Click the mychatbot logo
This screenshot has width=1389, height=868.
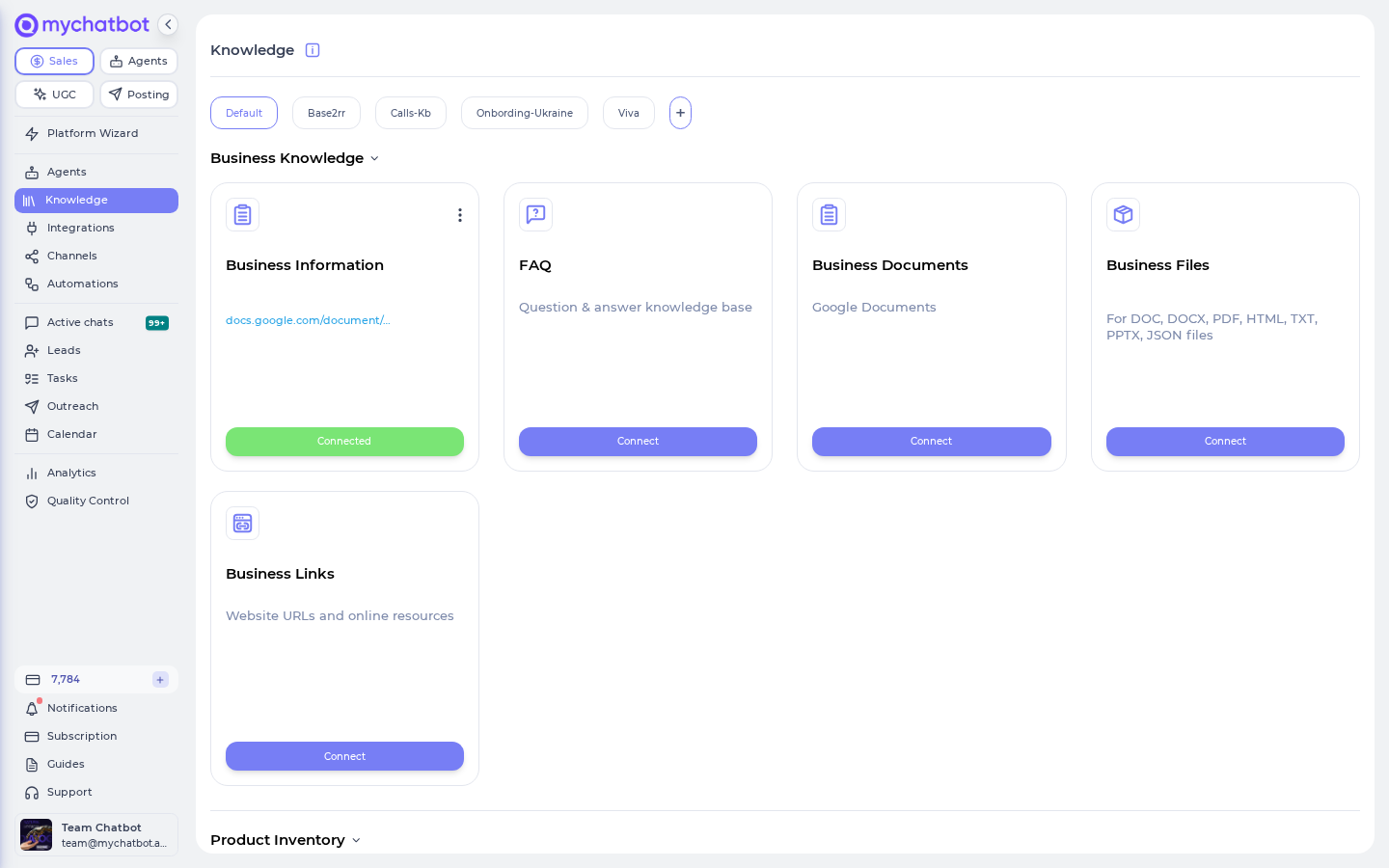[82, 25]
